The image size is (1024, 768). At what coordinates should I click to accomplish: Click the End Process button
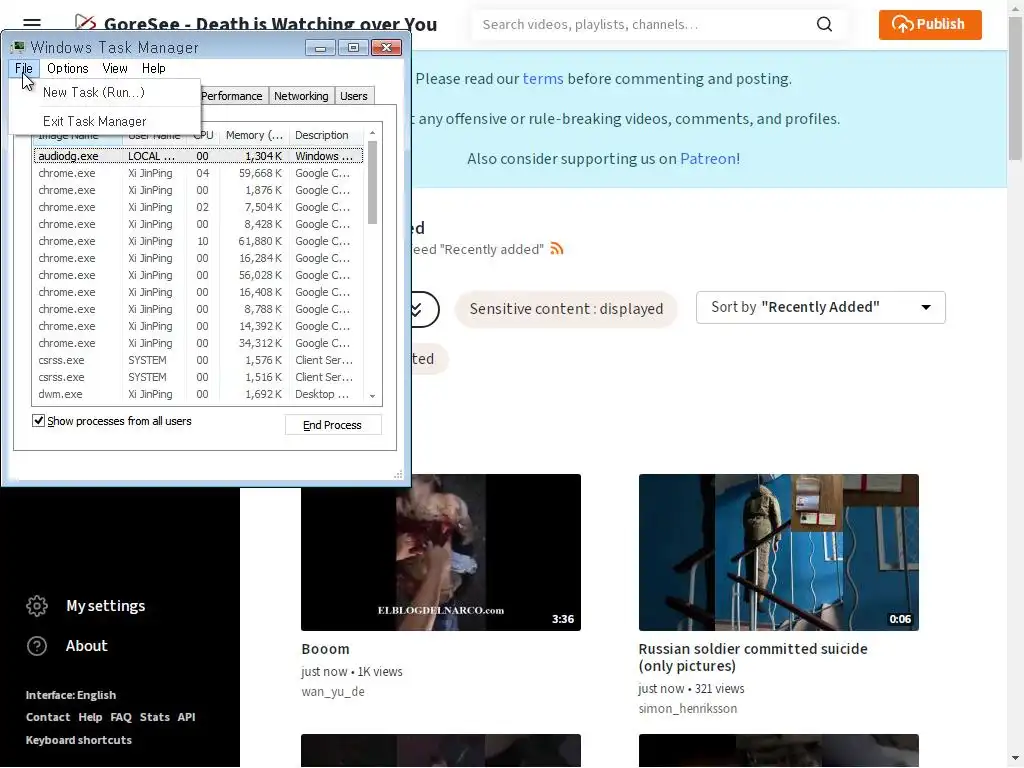coord(332,425)
